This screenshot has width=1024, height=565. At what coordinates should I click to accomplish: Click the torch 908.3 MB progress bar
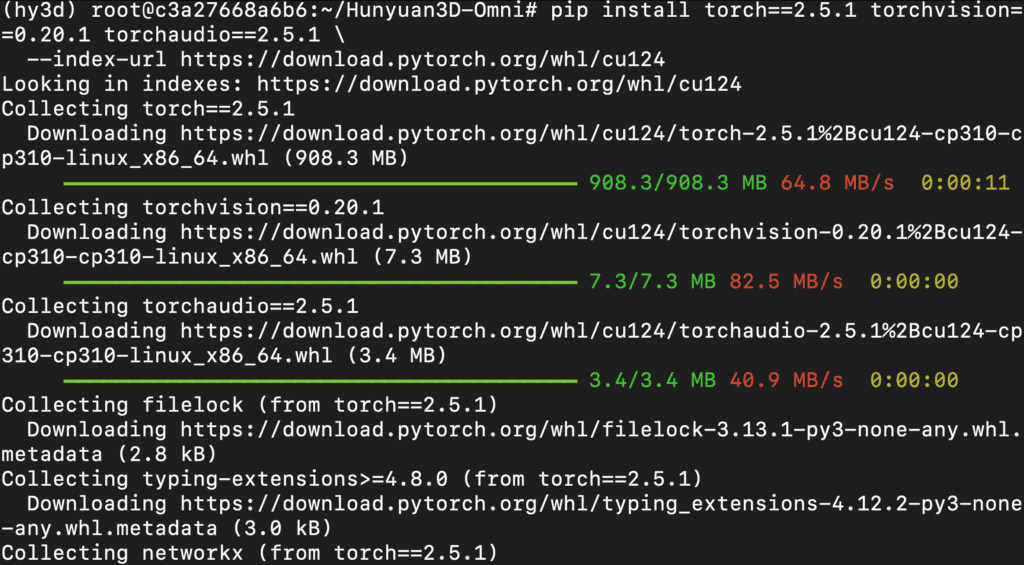tap(320, 184)
